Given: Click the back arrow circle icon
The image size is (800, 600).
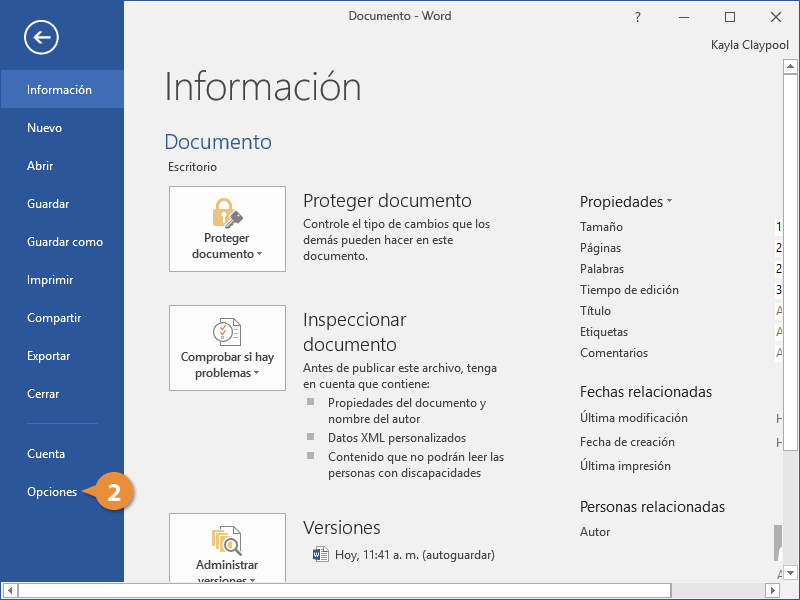Looking at the screenshot, I should point(42,38).
